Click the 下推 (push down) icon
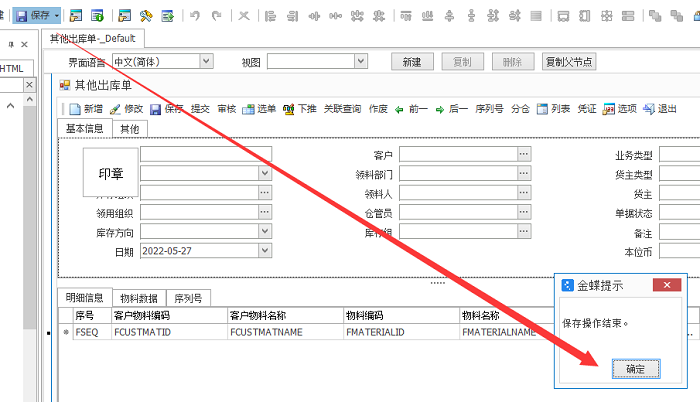Image resolution: width=700 pixels, height=402 pixels. pos(289,109)
